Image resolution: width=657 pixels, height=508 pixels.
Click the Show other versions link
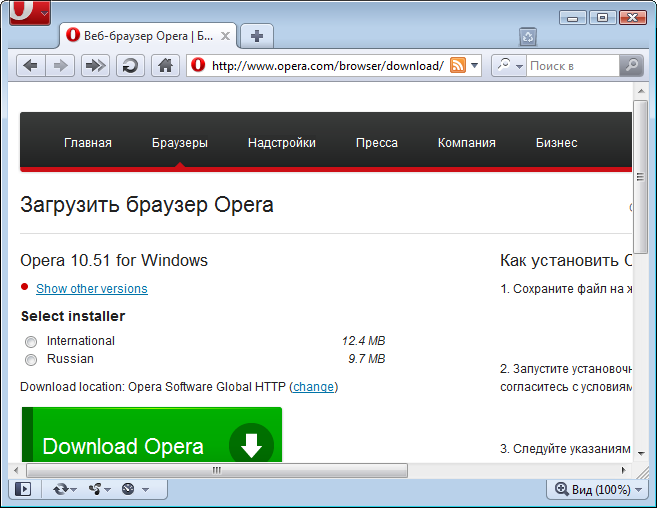[x=92, y=288]
